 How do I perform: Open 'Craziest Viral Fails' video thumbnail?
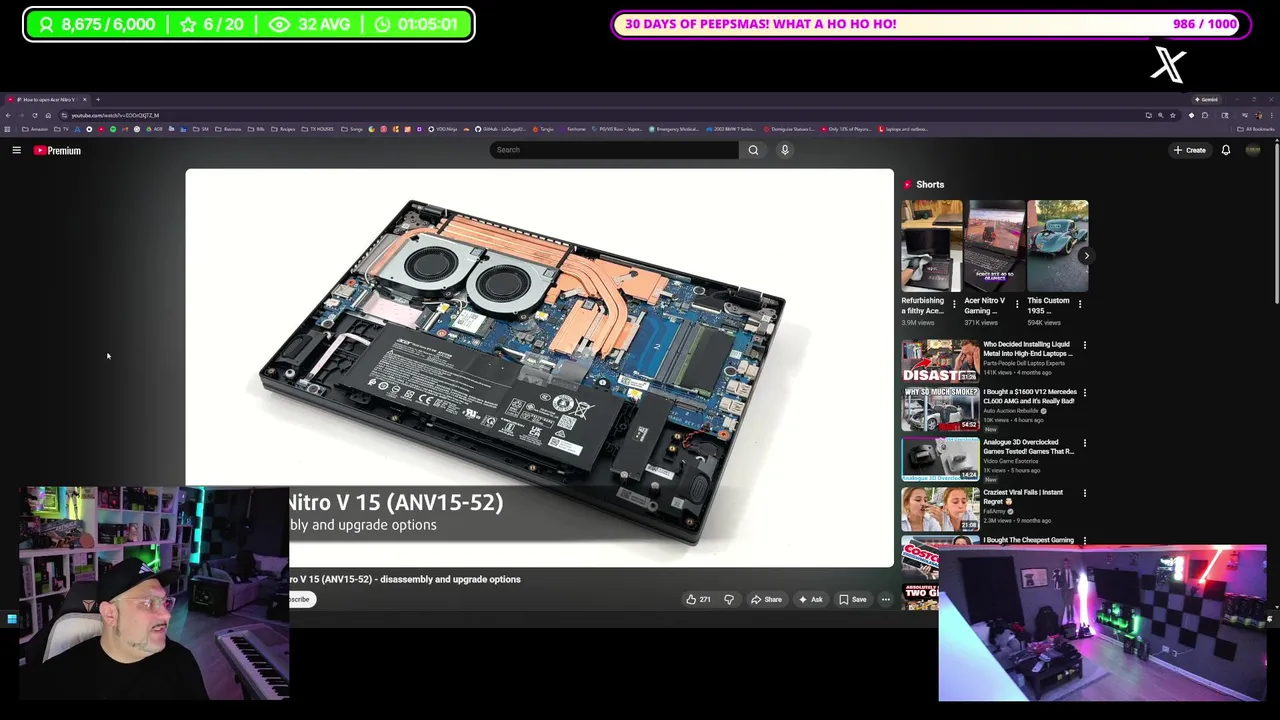[x=940, y=509]
